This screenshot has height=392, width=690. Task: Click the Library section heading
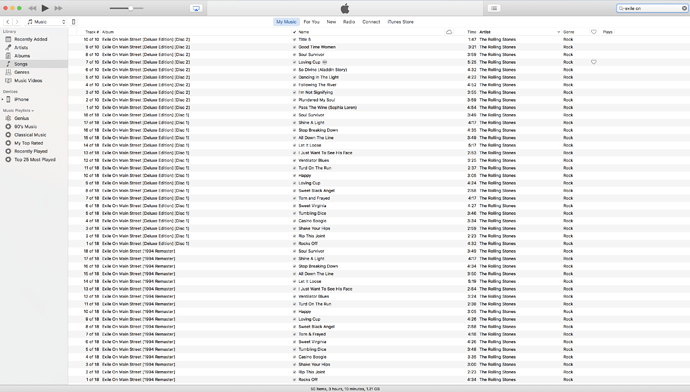point(9,32)
